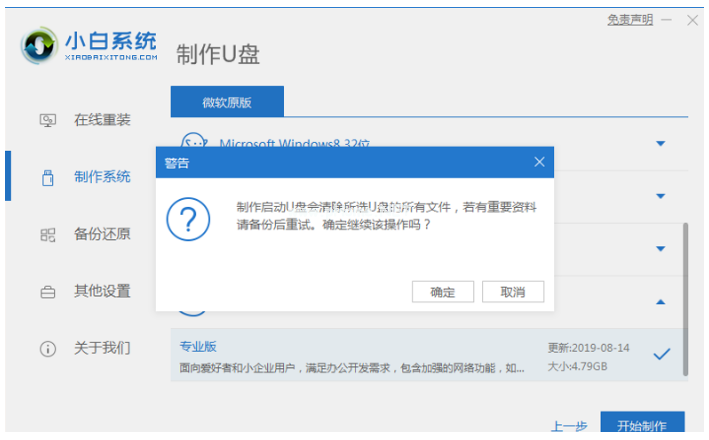Confirm the warning with 确定
Screen dimensions: 709x440
(x=443, y=292)
